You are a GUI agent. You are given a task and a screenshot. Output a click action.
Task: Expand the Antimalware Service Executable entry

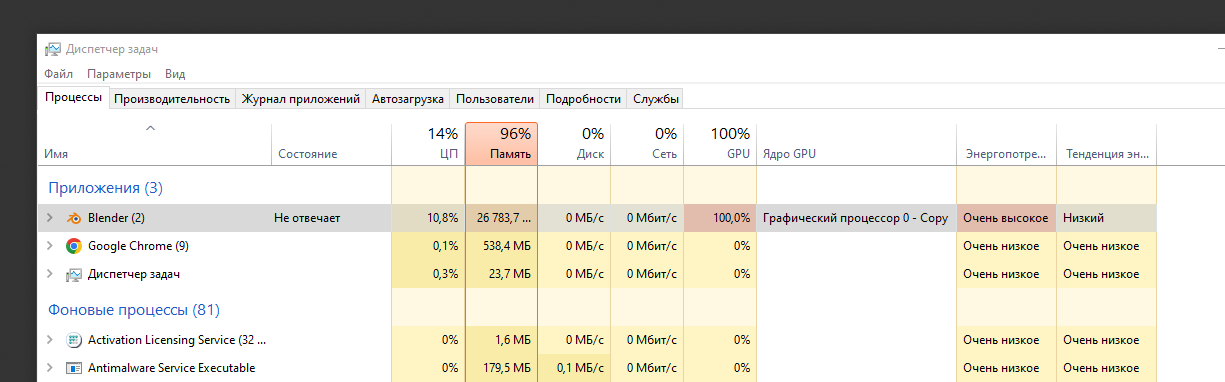[x=49, y=368]
